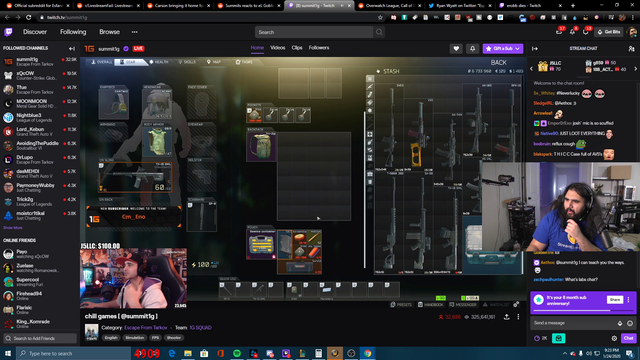Switch to the channel Home tab
Viewport: 640px width, 360px height.
coord(257,48)
